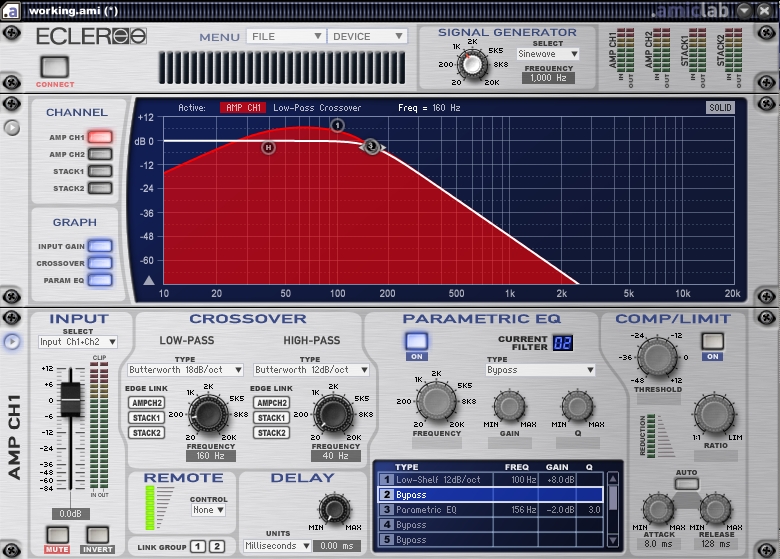Click graph node 3 marker
Viewport: 780px width, 559px height.
(x=371, y=146)
